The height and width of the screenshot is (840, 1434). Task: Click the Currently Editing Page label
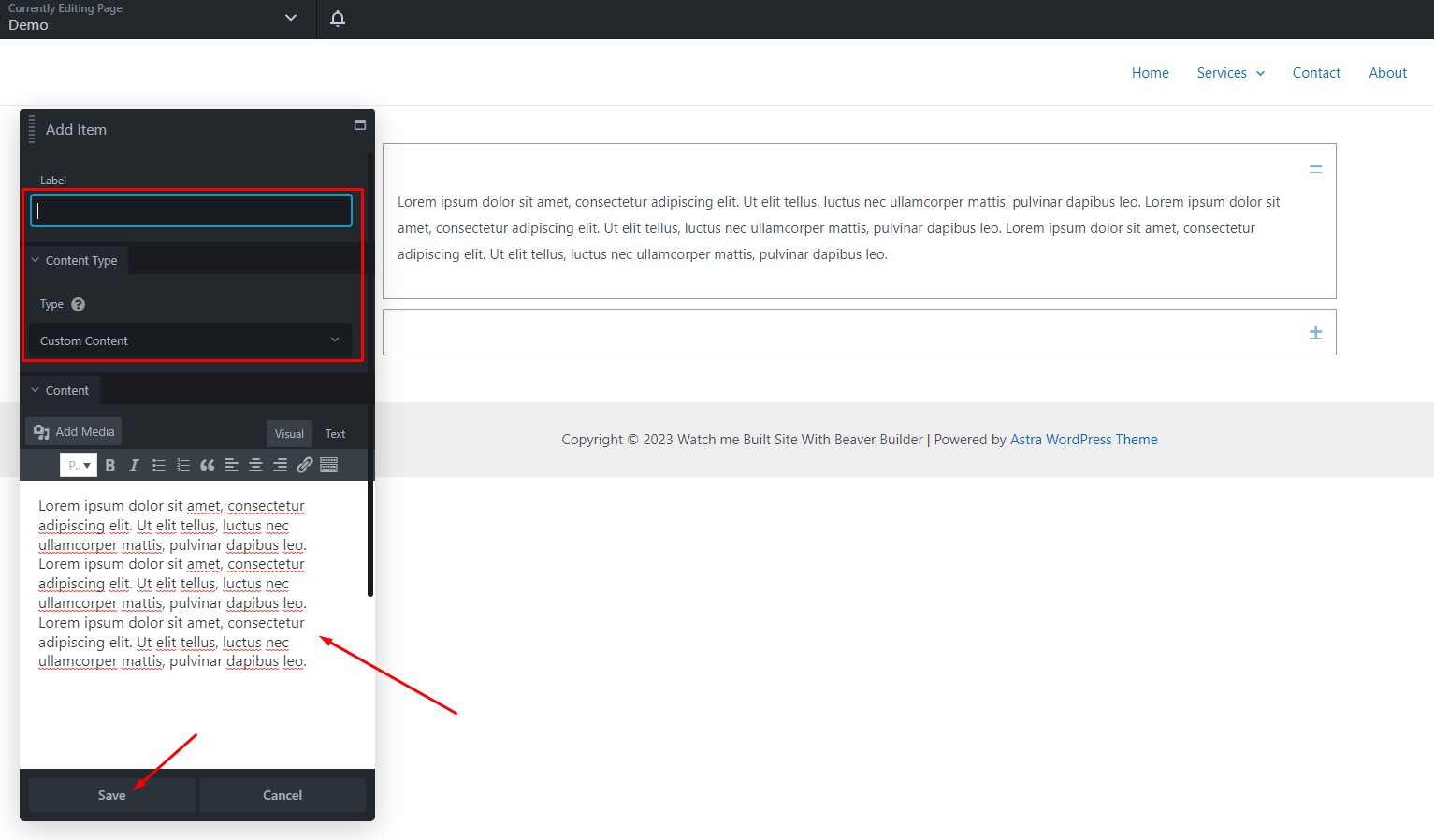tap(65, 8)
